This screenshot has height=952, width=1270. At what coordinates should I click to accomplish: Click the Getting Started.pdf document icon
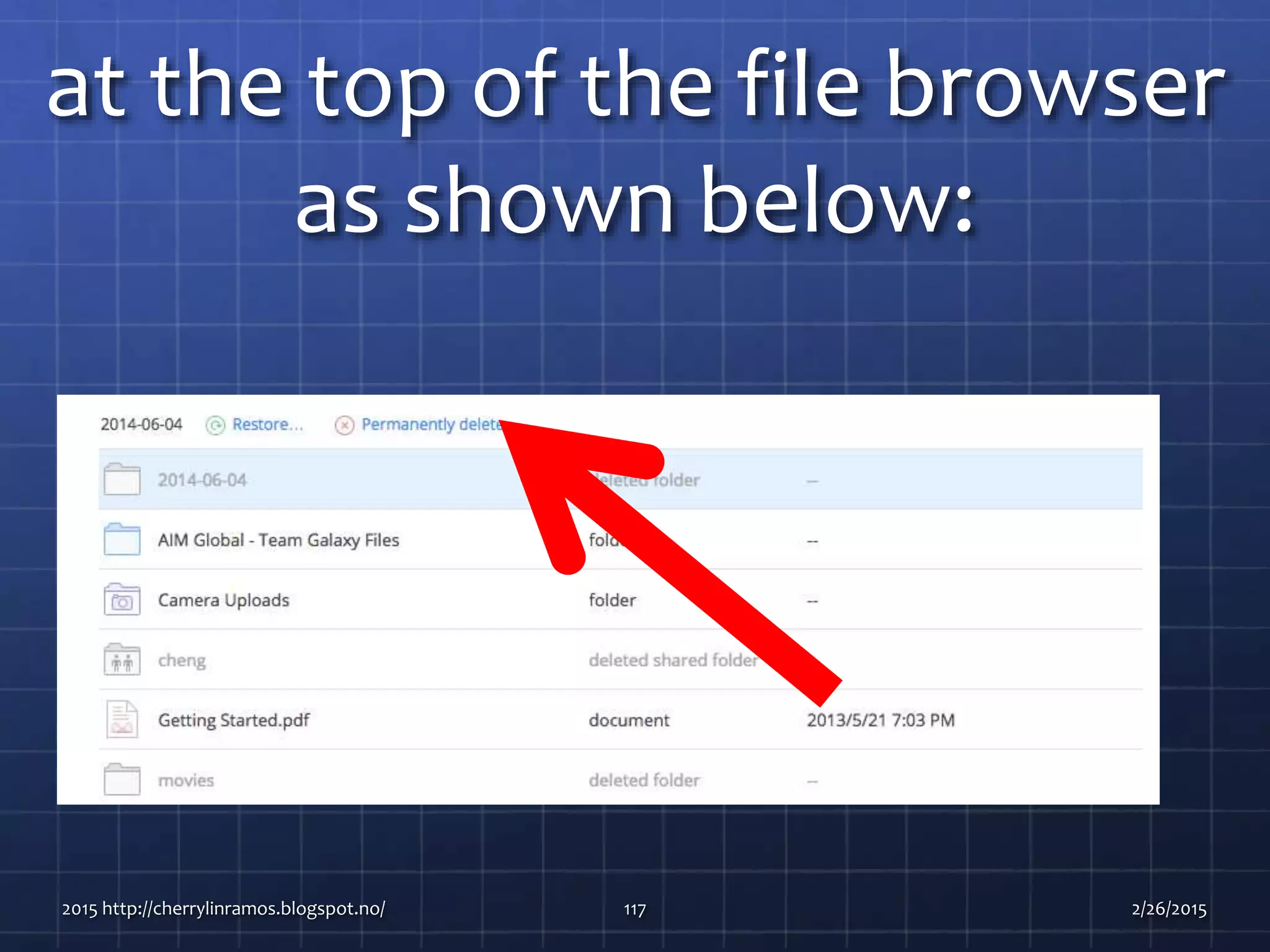[x=122, y=720]
